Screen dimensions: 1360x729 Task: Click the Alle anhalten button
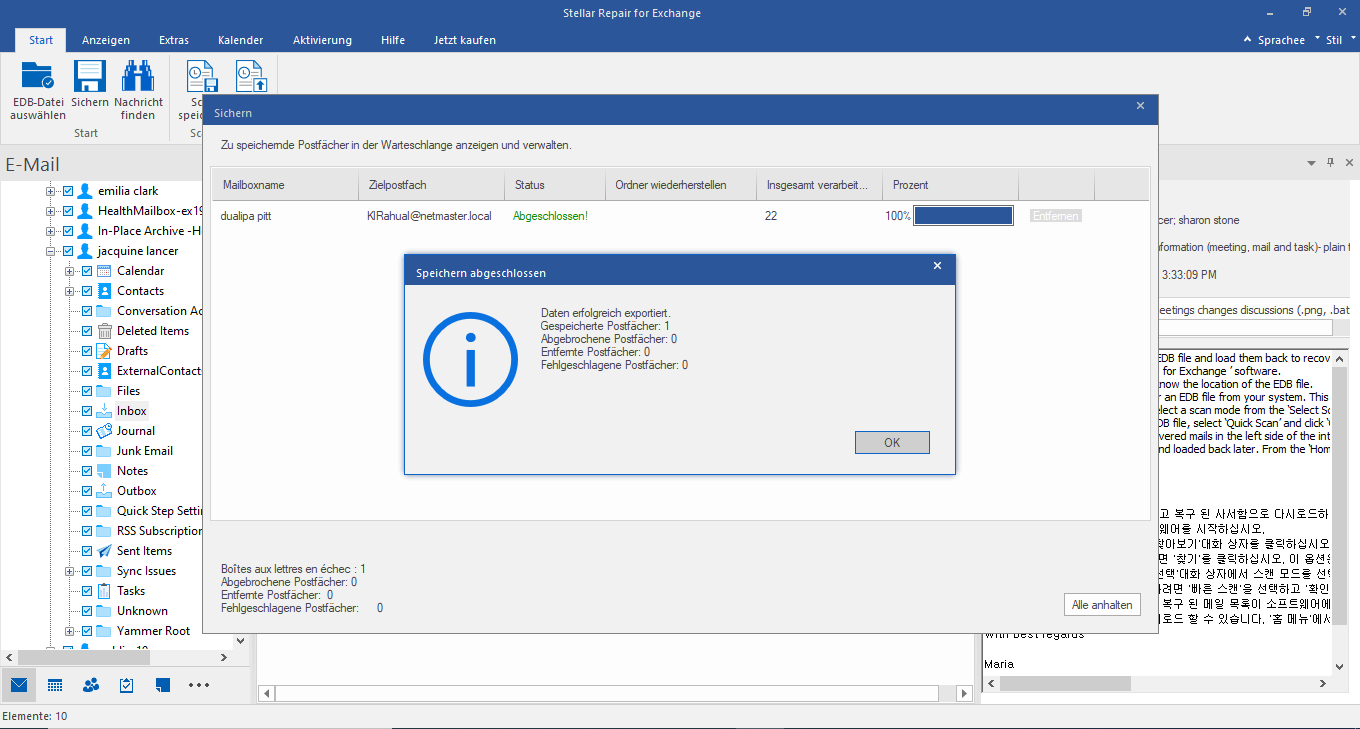coord(1101,605)
